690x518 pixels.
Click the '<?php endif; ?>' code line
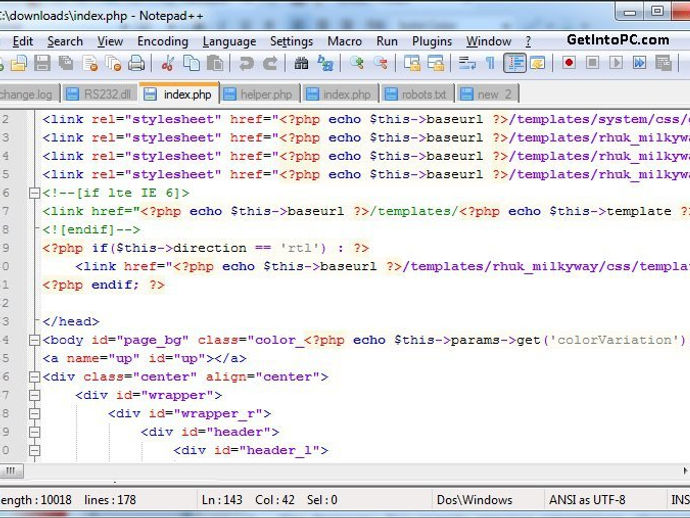coord(104,285)
